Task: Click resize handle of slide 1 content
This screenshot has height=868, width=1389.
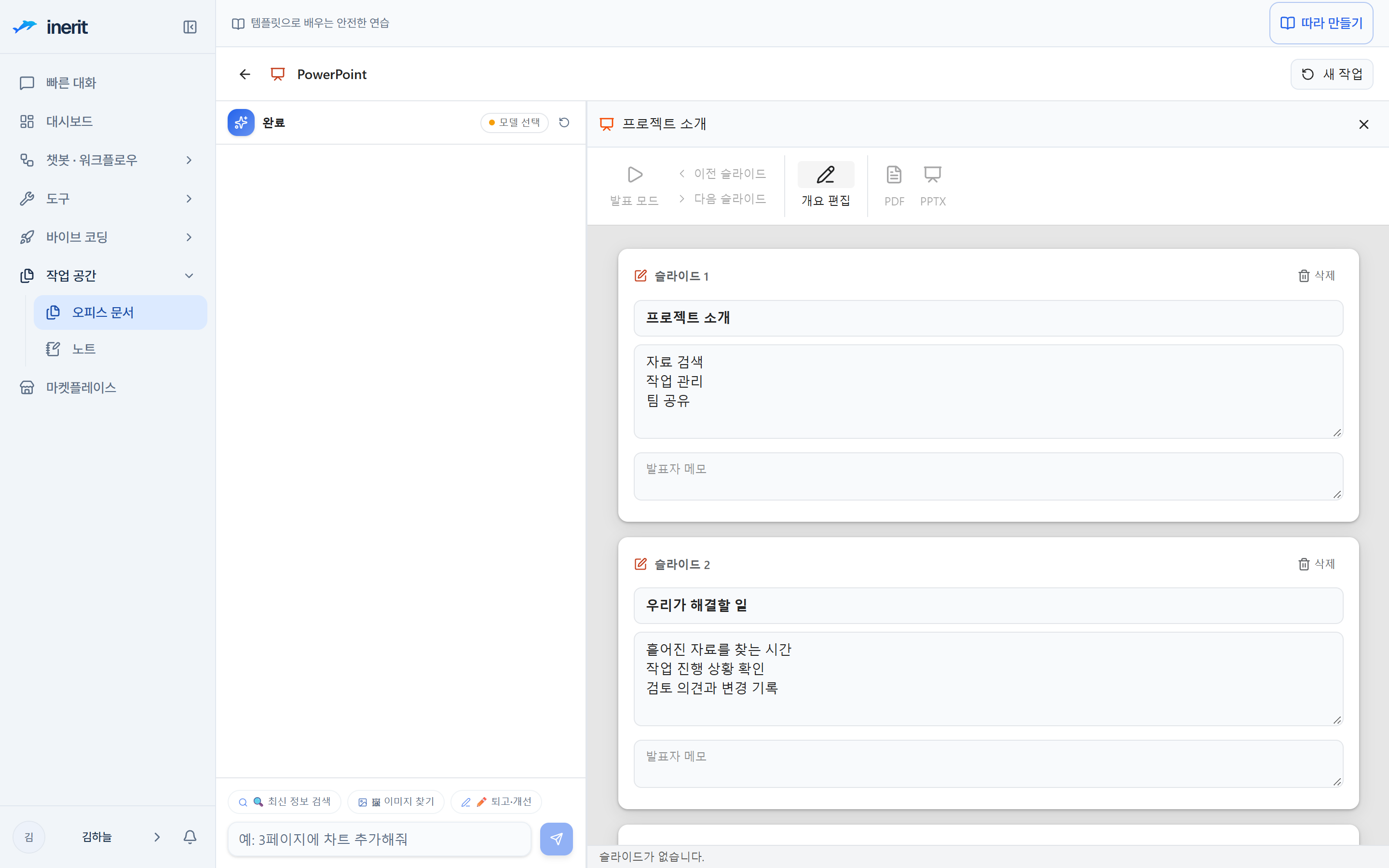Action: 1337,433
